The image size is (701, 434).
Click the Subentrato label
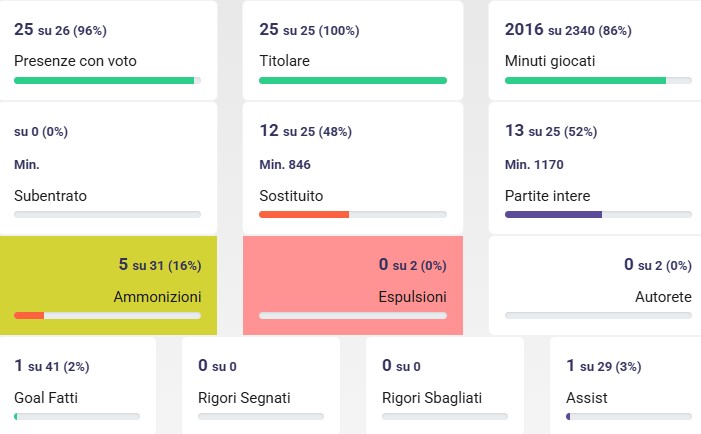pyautogui.click(x=50, y=196)
